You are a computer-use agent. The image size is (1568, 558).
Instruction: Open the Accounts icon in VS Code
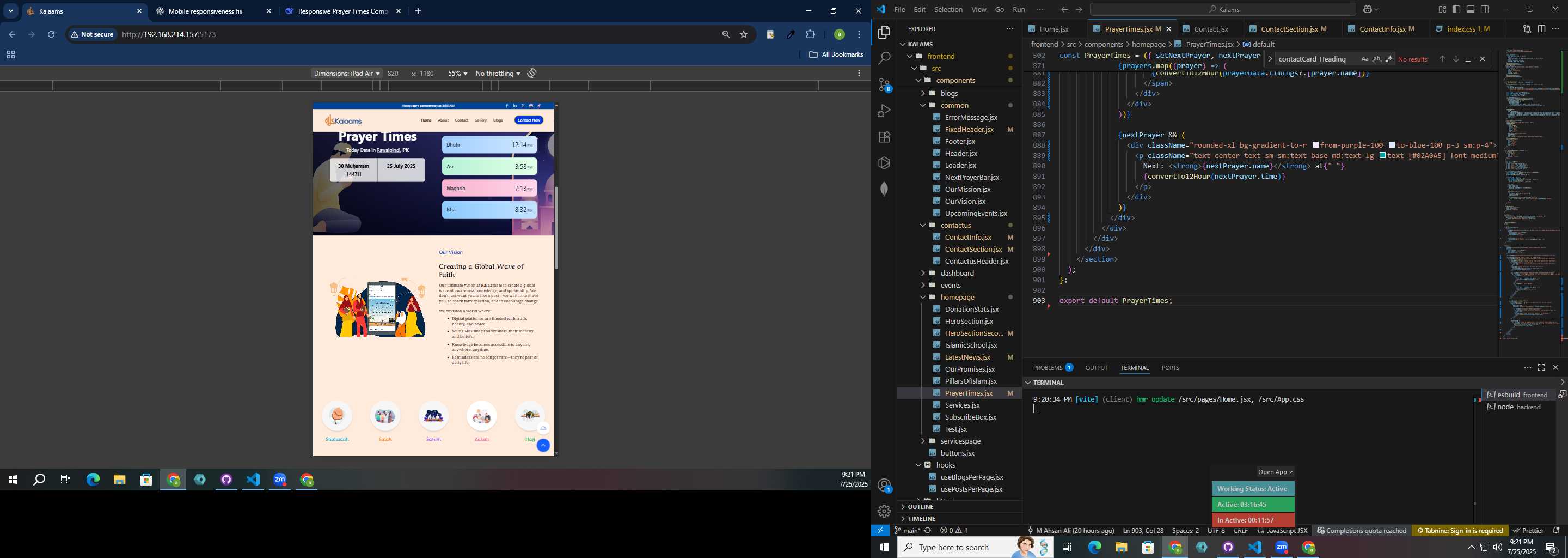point(884,486)
